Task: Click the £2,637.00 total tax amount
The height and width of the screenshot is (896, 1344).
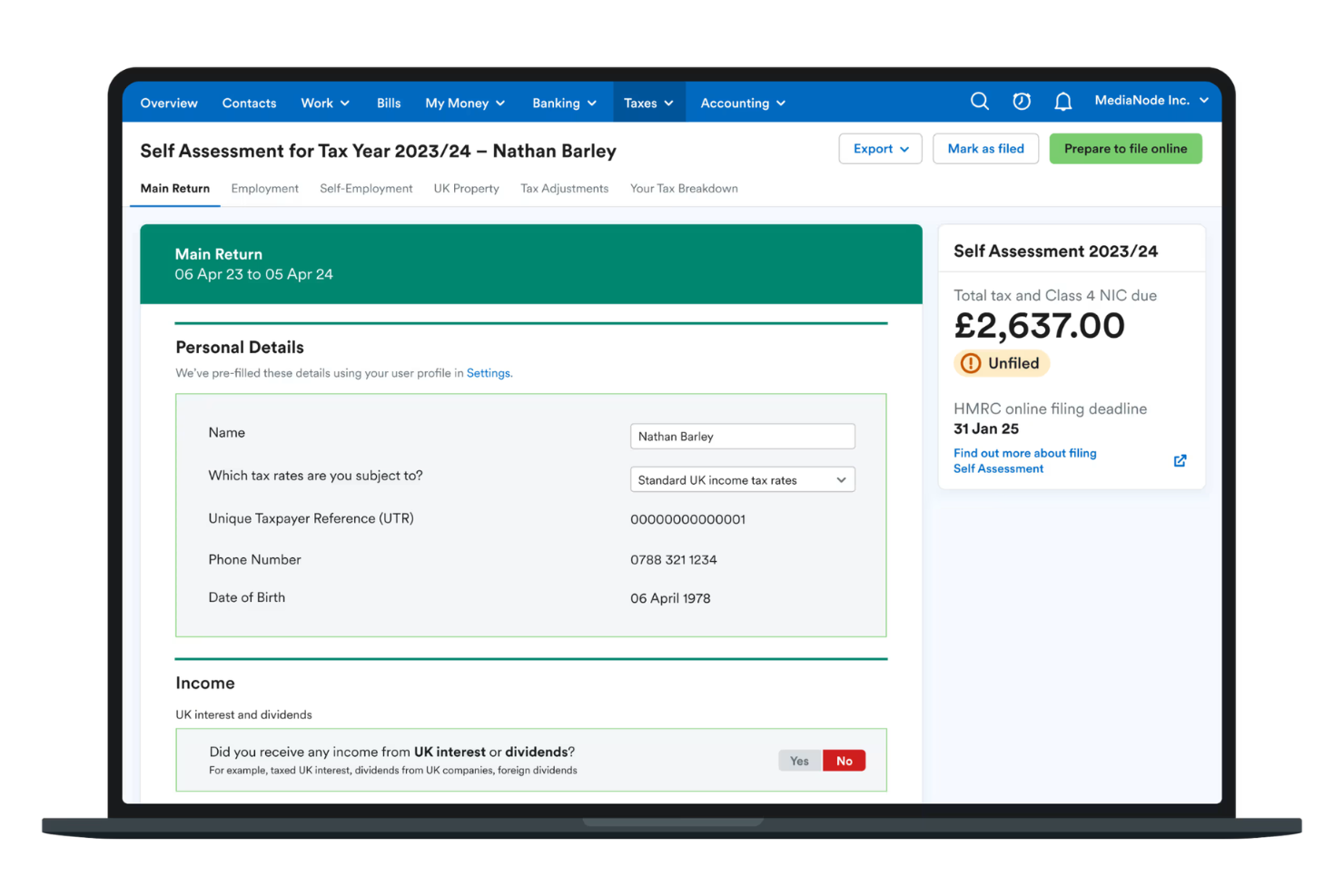Action: click(1040, 326)
